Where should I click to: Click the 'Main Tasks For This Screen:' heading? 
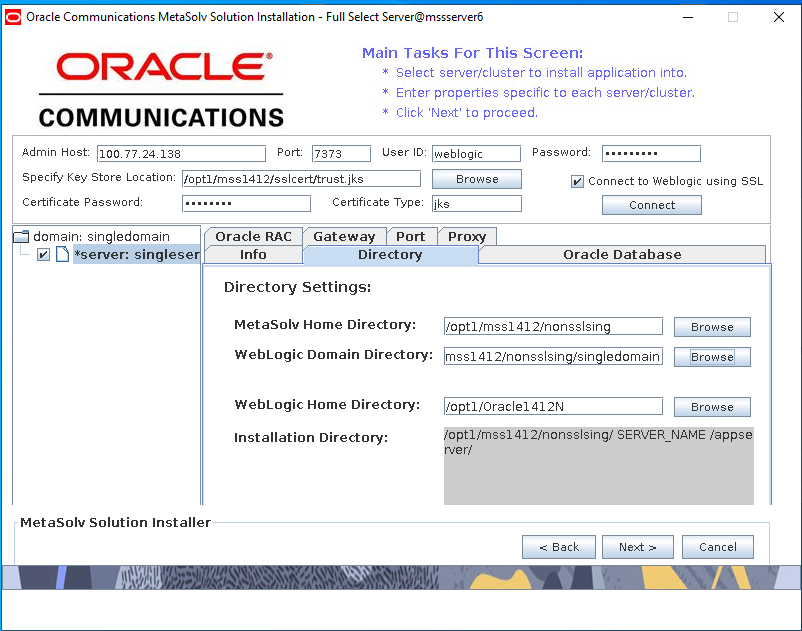point(472,53)
